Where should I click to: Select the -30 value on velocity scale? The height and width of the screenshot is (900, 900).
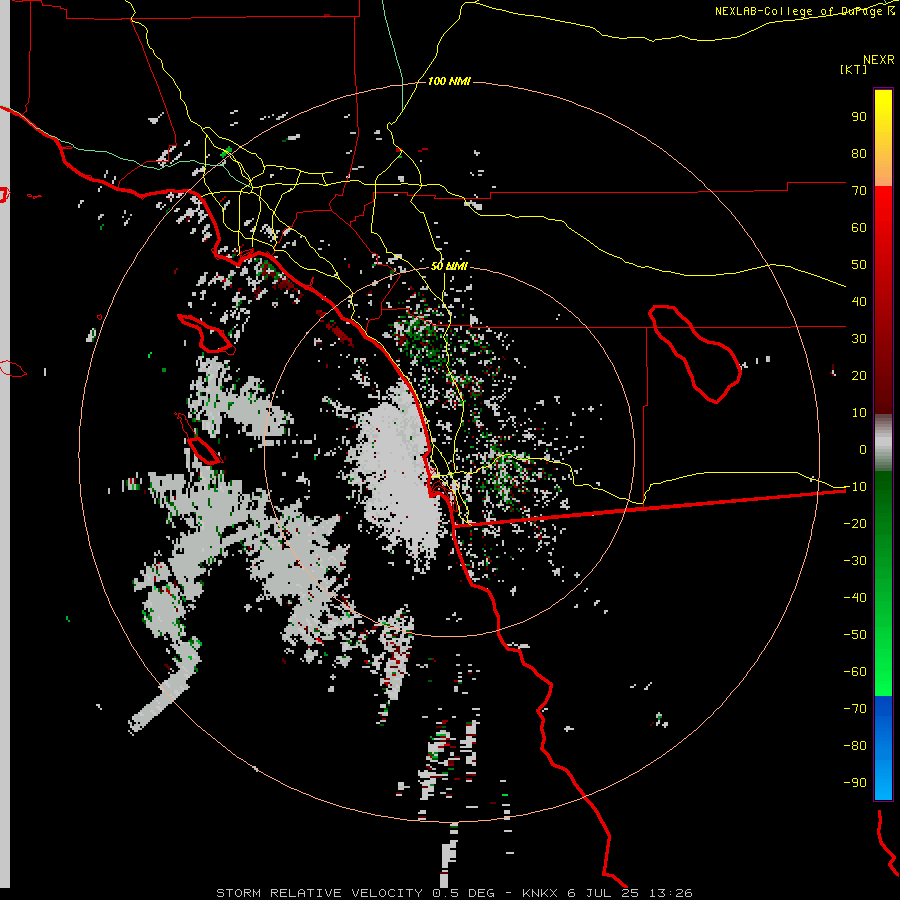click(855, 561)
